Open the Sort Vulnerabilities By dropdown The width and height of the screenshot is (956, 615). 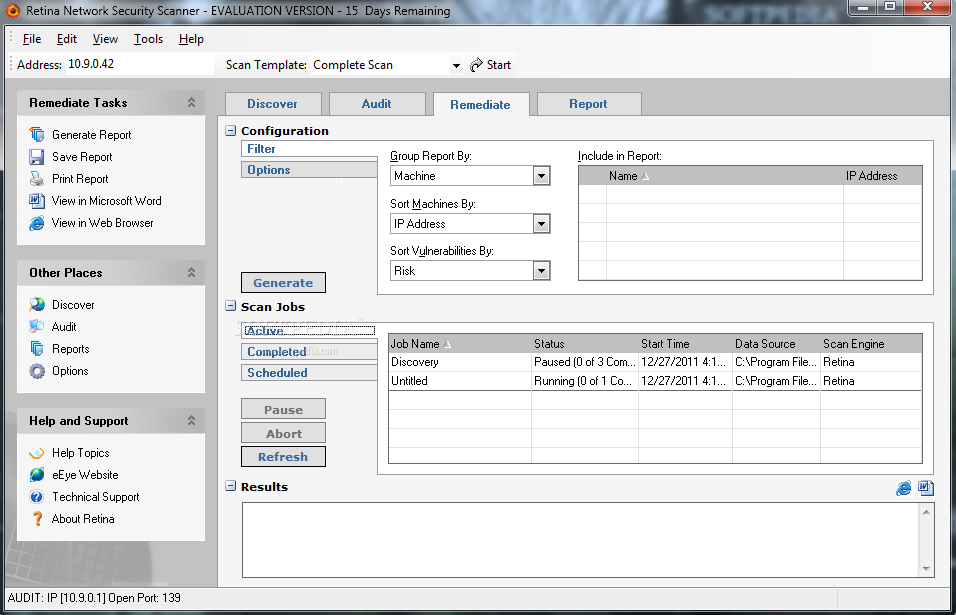[541, 271]
